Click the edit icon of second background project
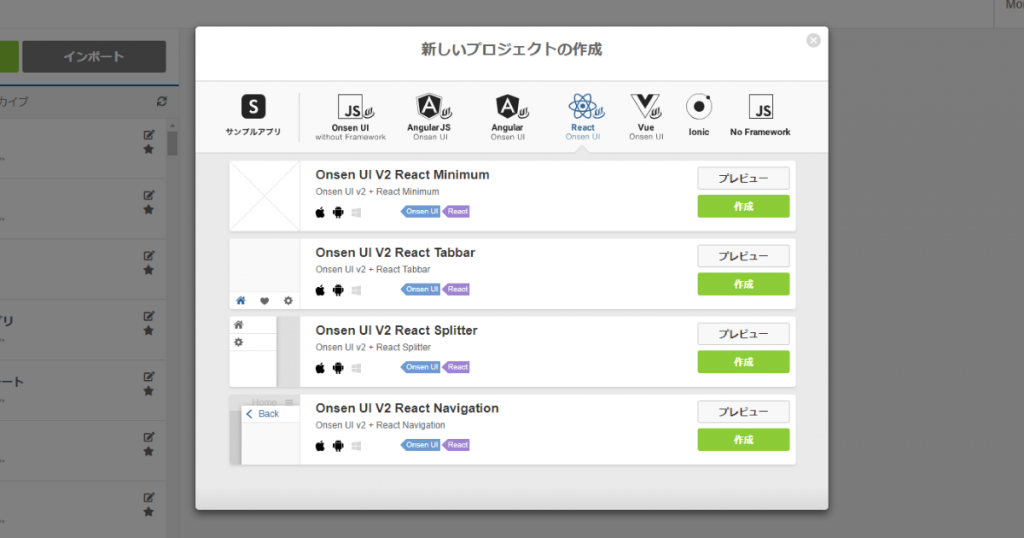Image resolution: width=1024 pixels, height=538 pixels. pyautogui.click(x=149, y=195)
